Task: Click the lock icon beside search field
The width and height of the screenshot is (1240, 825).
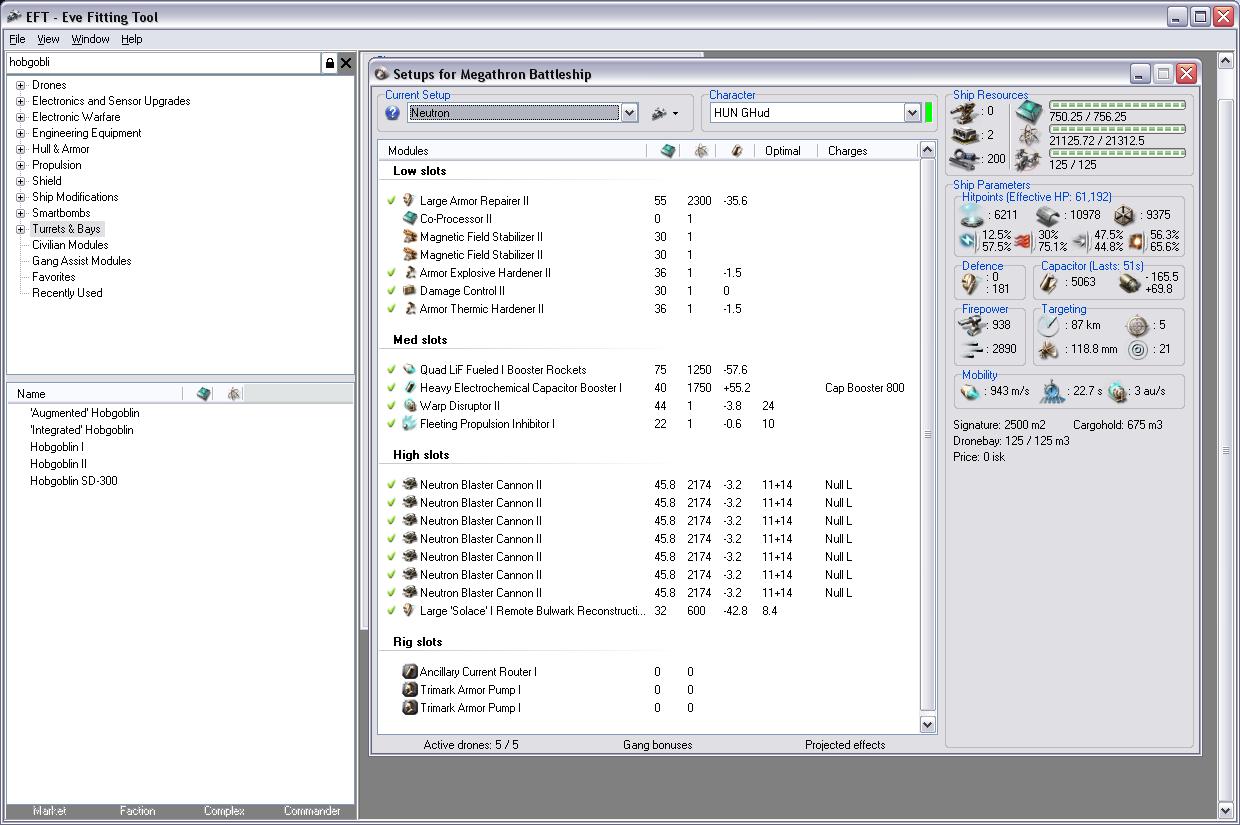Action: 329,63
